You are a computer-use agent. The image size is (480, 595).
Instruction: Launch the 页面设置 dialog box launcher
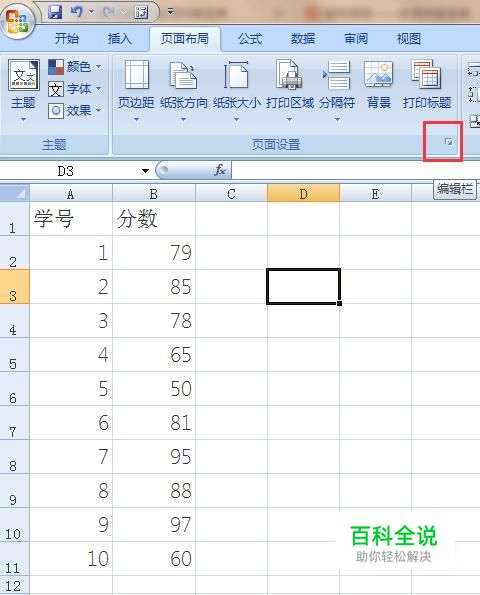(x=449, y=142)
